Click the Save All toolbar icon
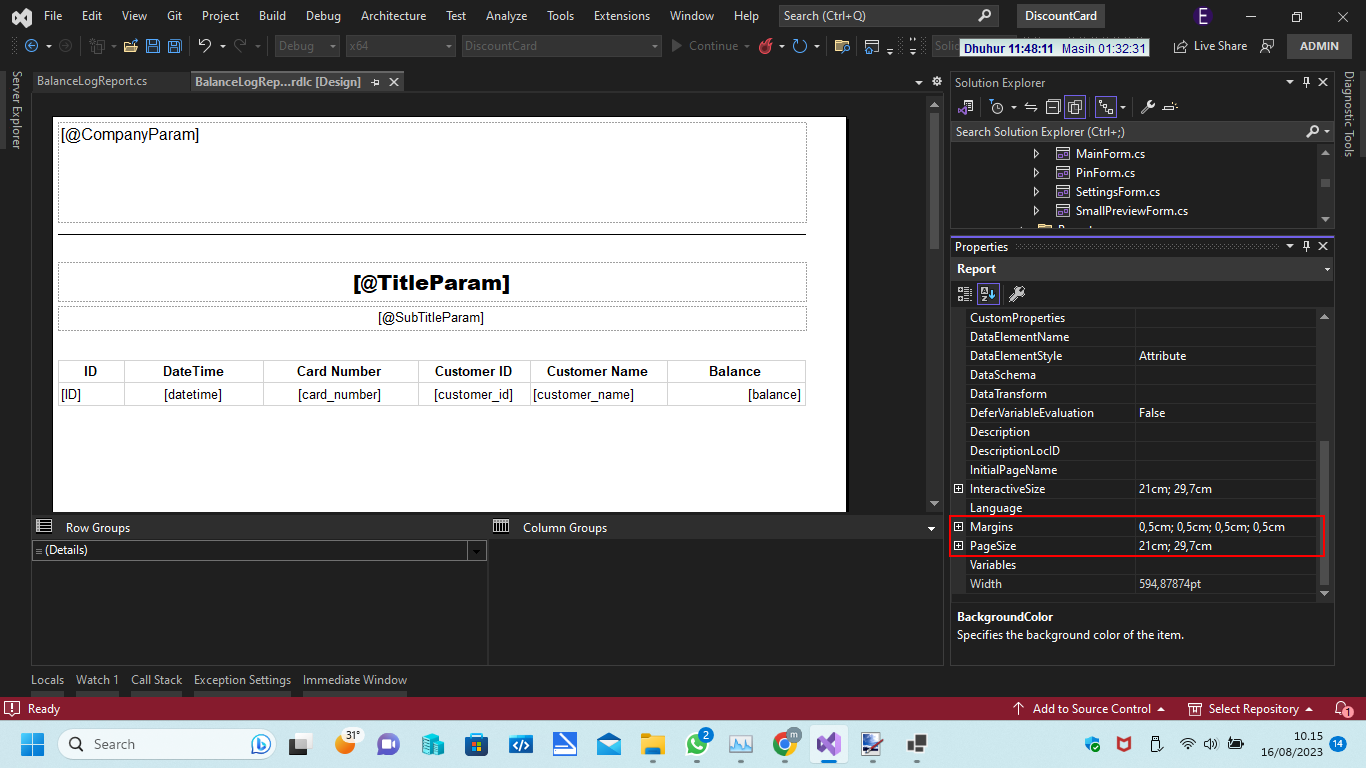 click(176, 46)
